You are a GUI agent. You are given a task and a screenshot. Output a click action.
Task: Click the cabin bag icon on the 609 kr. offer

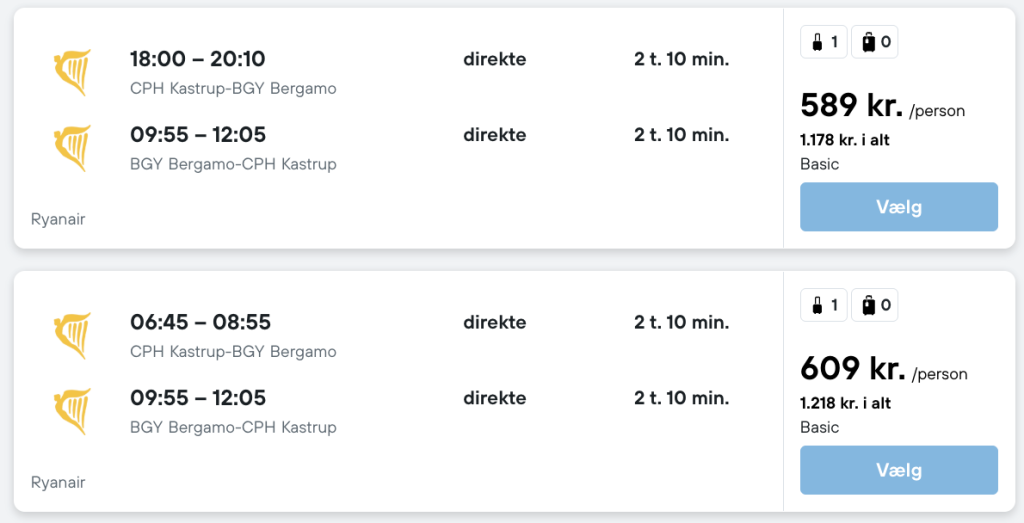pyautogui.click(x=818, y=305)
